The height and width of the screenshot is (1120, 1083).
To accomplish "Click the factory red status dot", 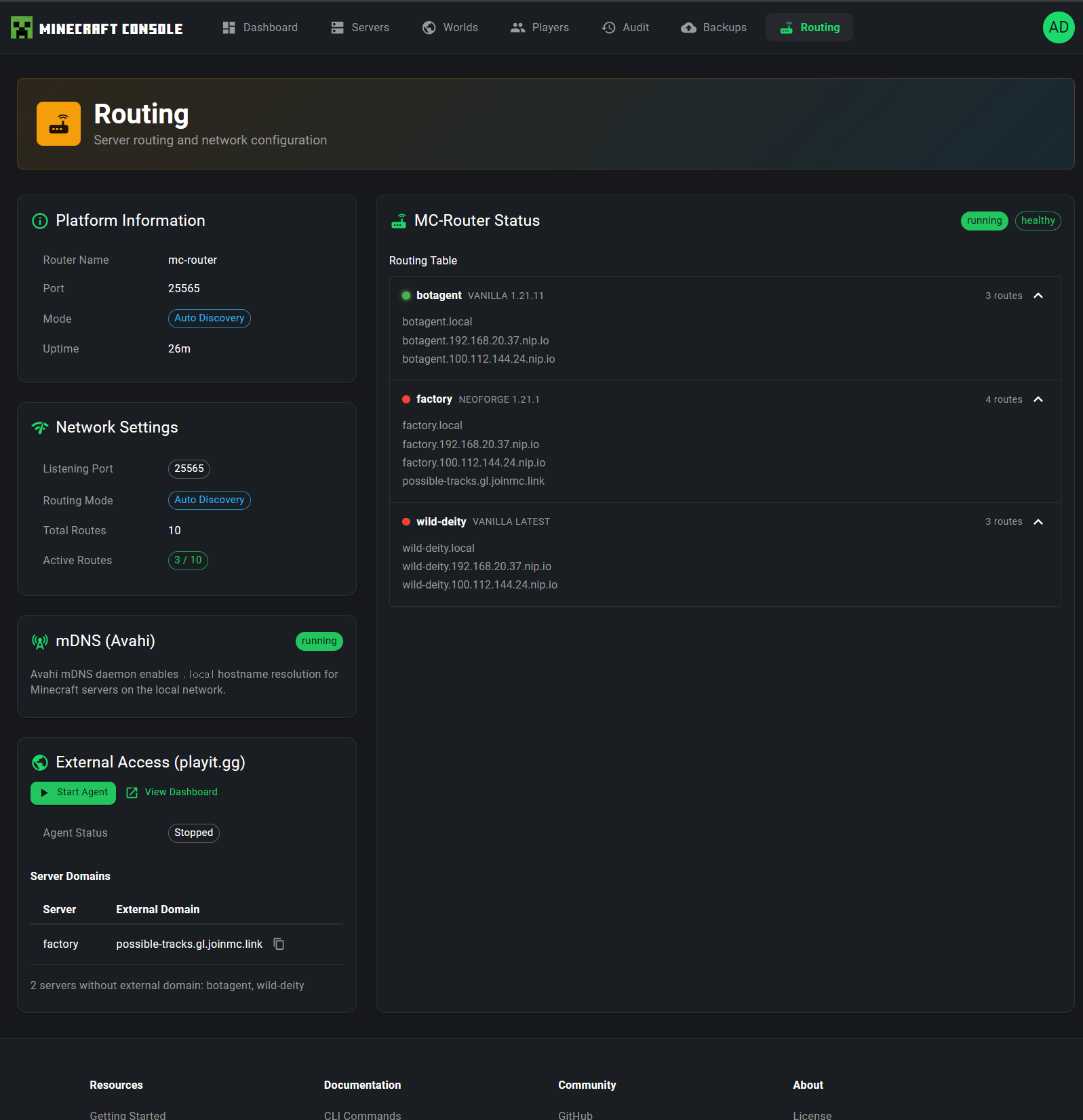I will point(406,399).
